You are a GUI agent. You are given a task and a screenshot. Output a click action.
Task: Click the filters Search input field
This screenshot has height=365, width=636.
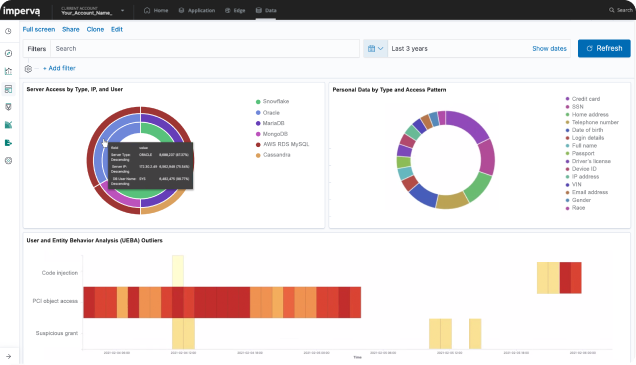coord(205,49)
